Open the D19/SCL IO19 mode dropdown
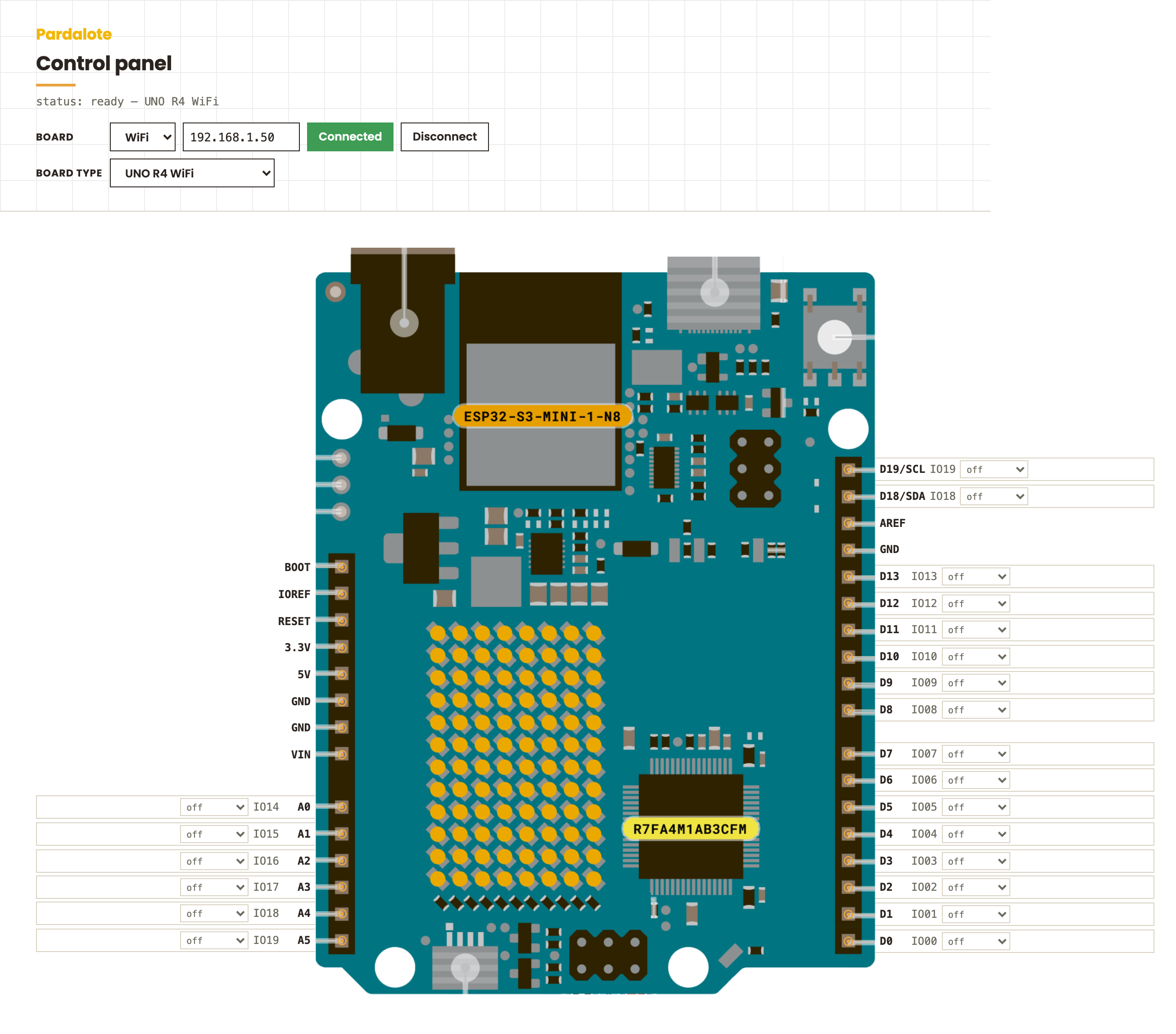This screenshot has width=1176, height=1034. click(x=994, y=470)
